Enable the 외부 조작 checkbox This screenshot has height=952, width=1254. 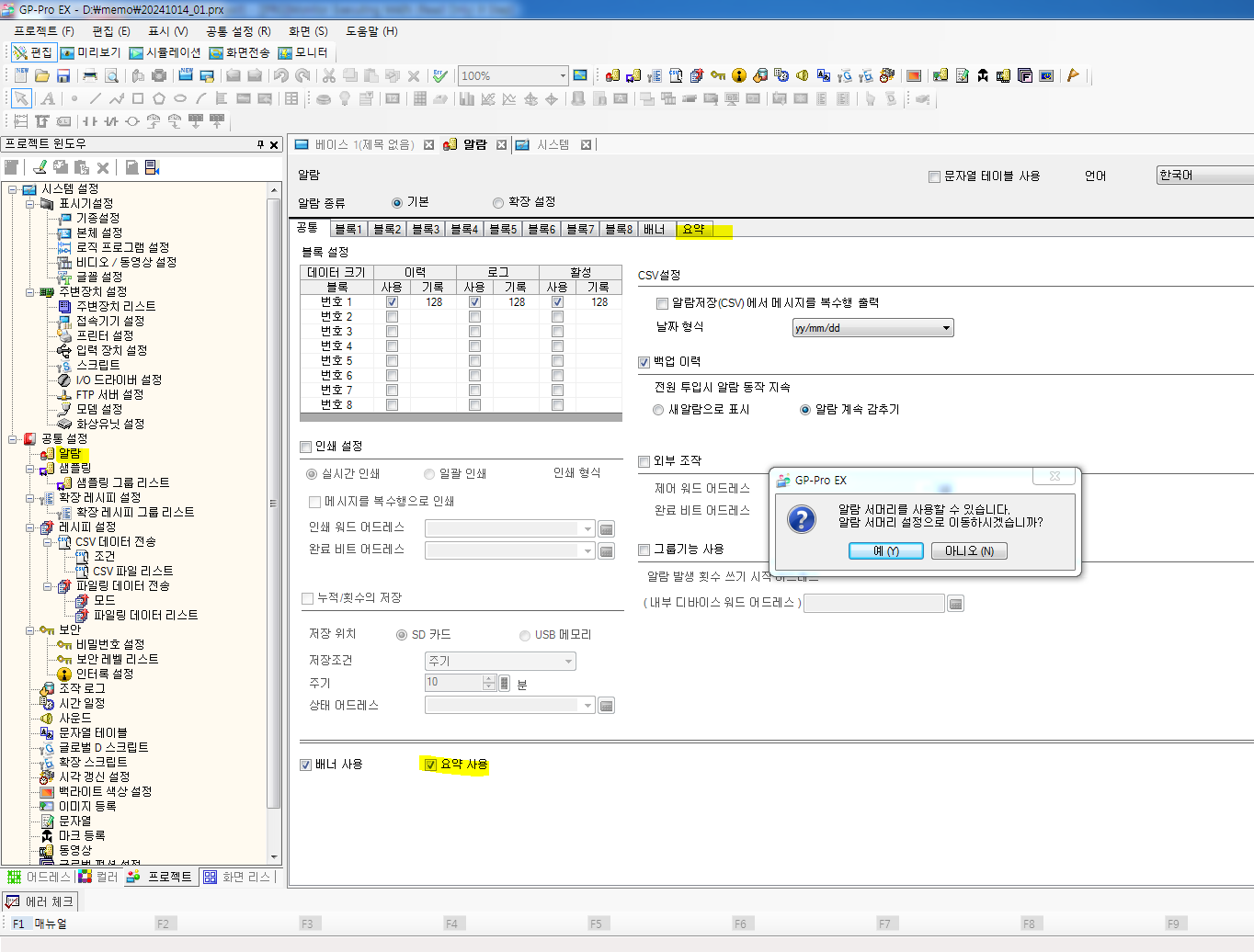[x=644, y=461]
